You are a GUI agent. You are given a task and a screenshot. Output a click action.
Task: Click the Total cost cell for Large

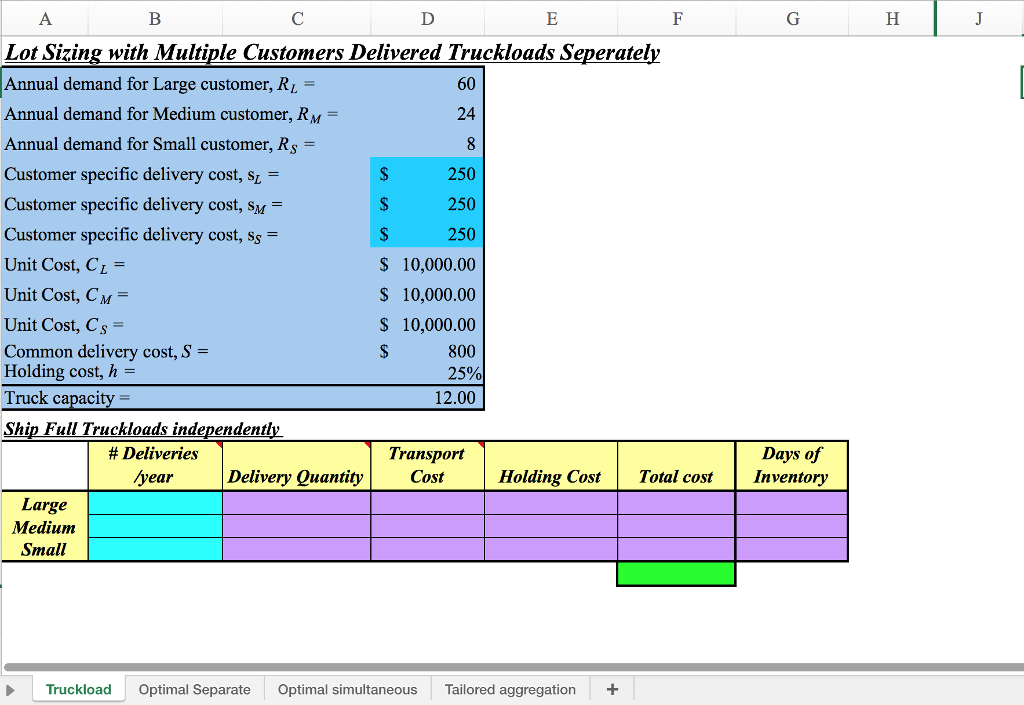point(676,503)
